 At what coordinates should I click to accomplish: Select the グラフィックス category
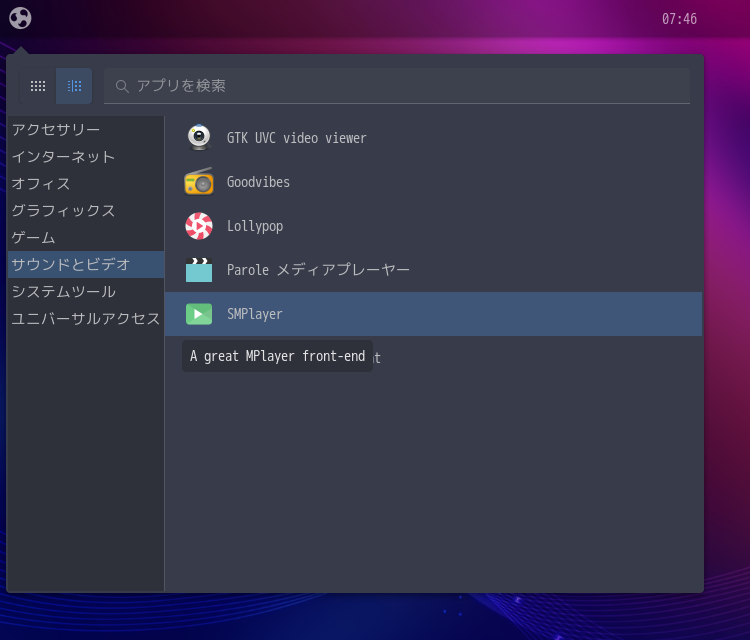[x=86, y=210]
